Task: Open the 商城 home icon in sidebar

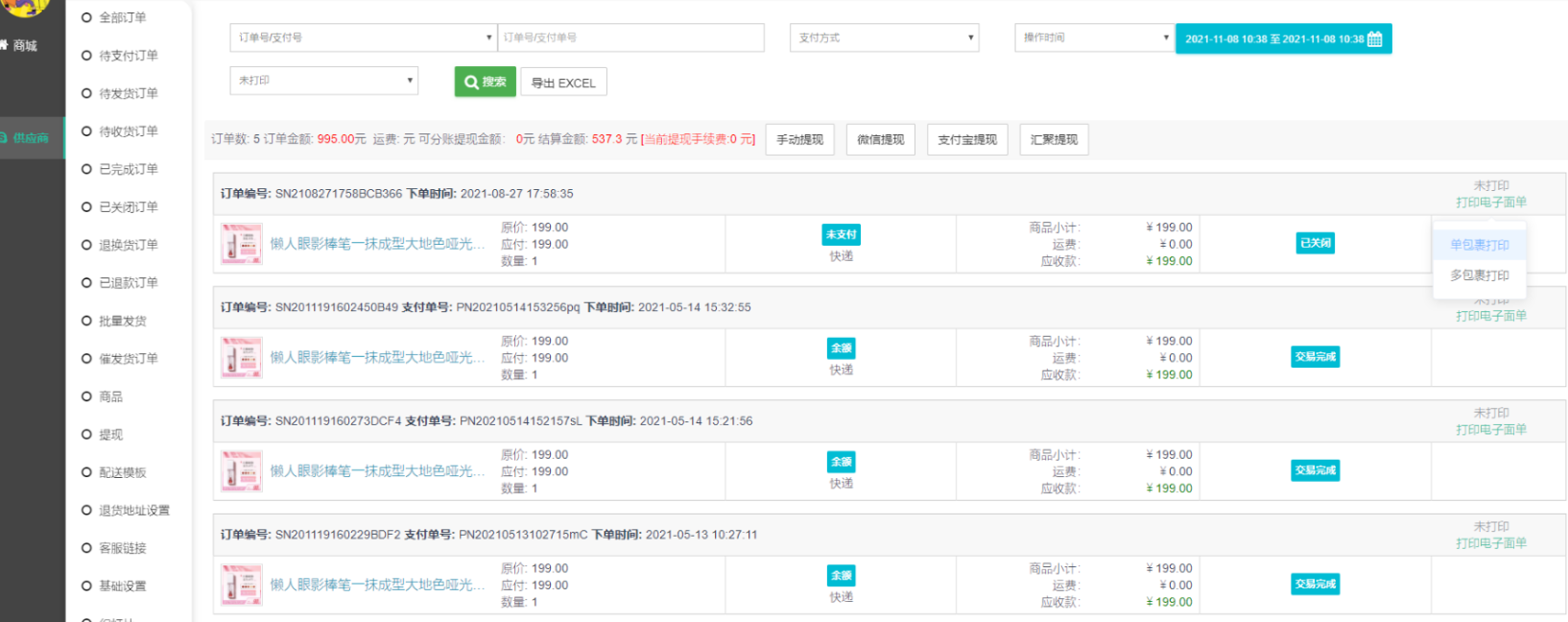Action: (5, 45)
